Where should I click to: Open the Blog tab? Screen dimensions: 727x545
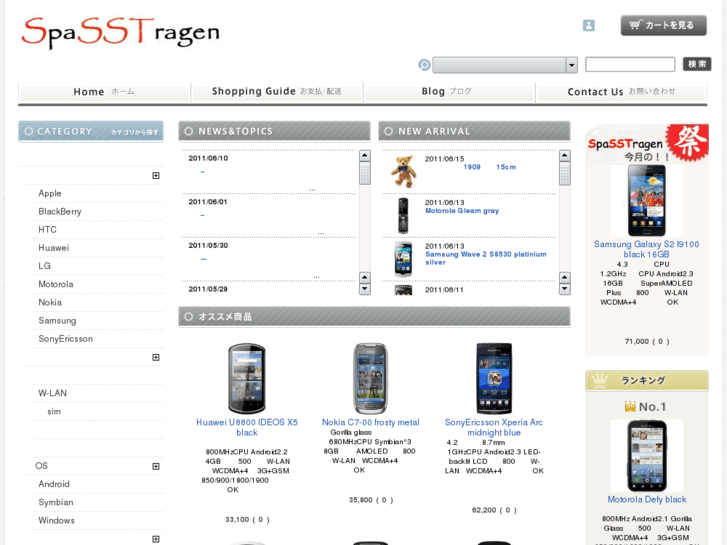(x=448, y=91)
